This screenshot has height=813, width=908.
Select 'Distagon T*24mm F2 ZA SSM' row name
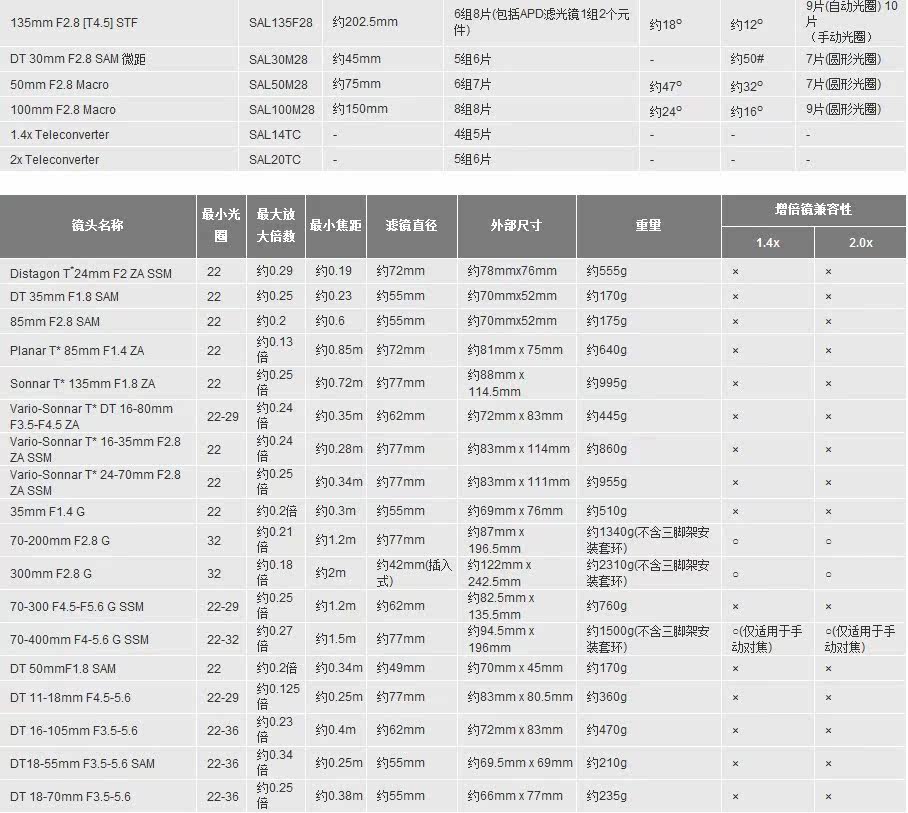pos(91,273)
